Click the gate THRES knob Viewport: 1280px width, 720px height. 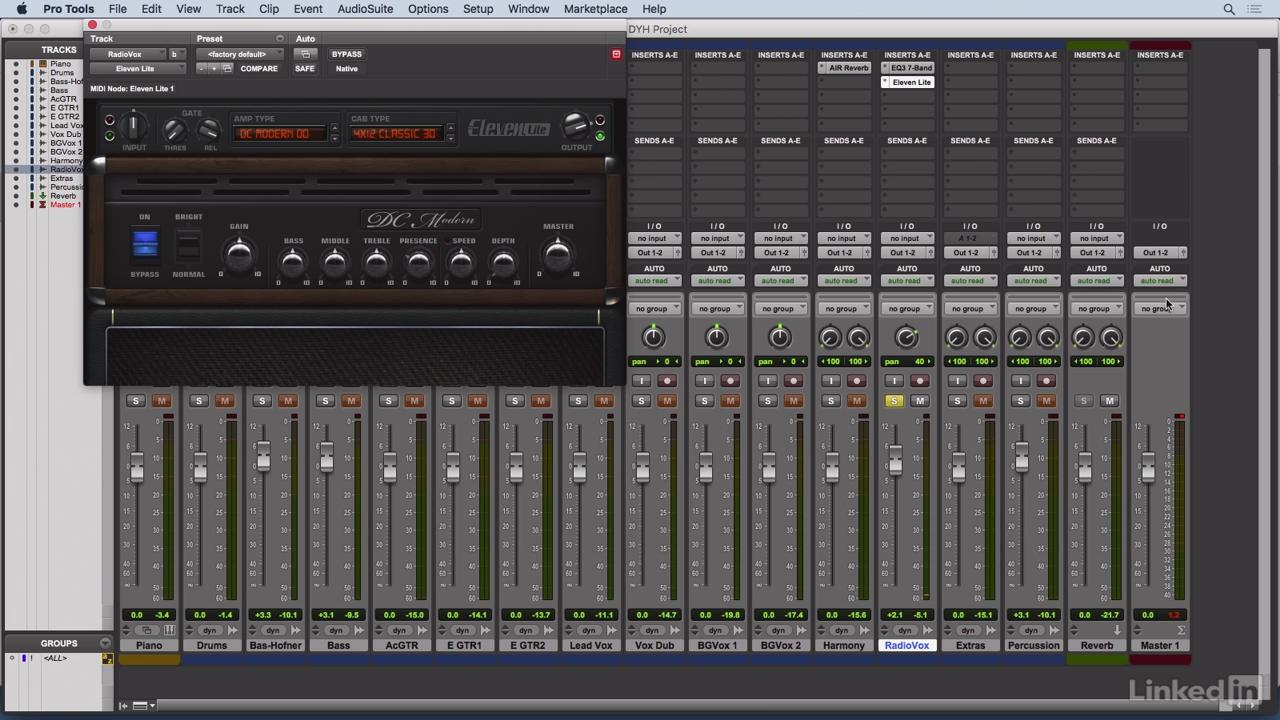pyautogui.click(x=174, y=131)
